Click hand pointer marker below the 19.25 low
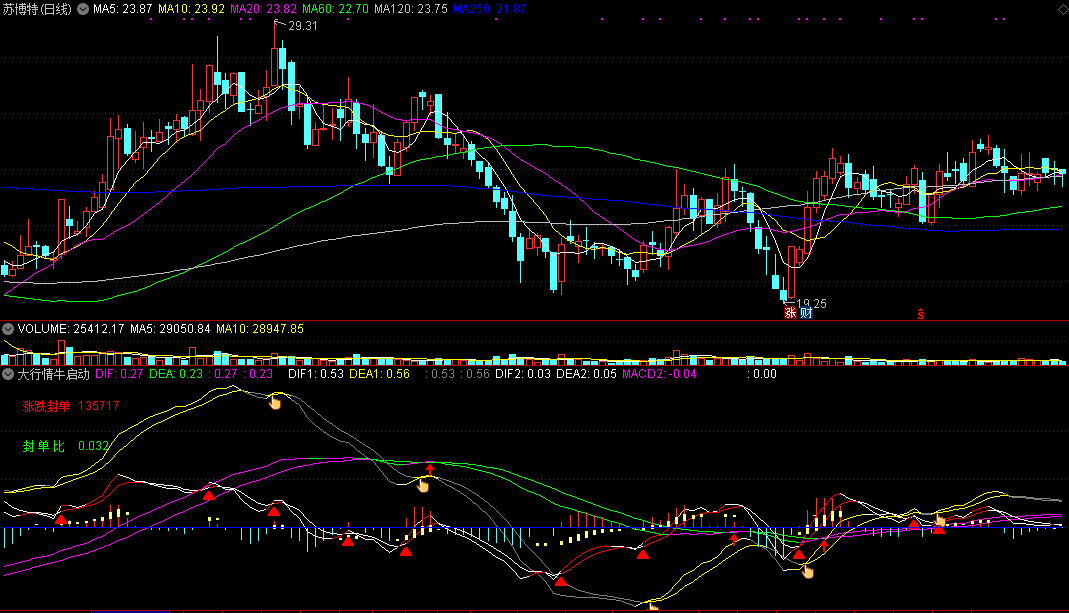The image size is (1069, 613). (808, 571)
